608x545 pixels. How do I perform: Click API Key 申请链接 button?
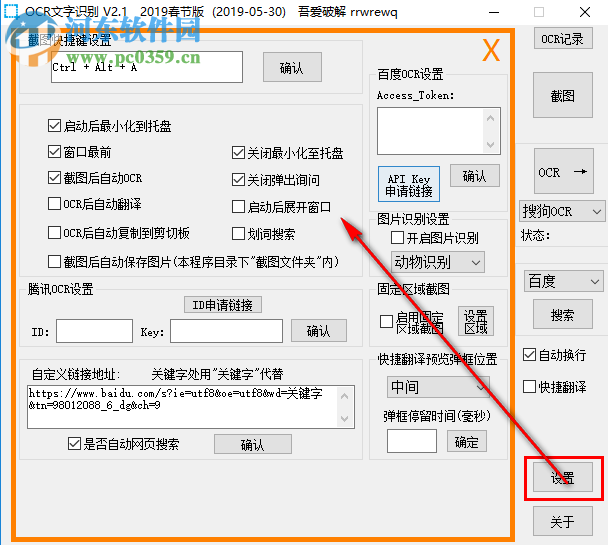409,184
